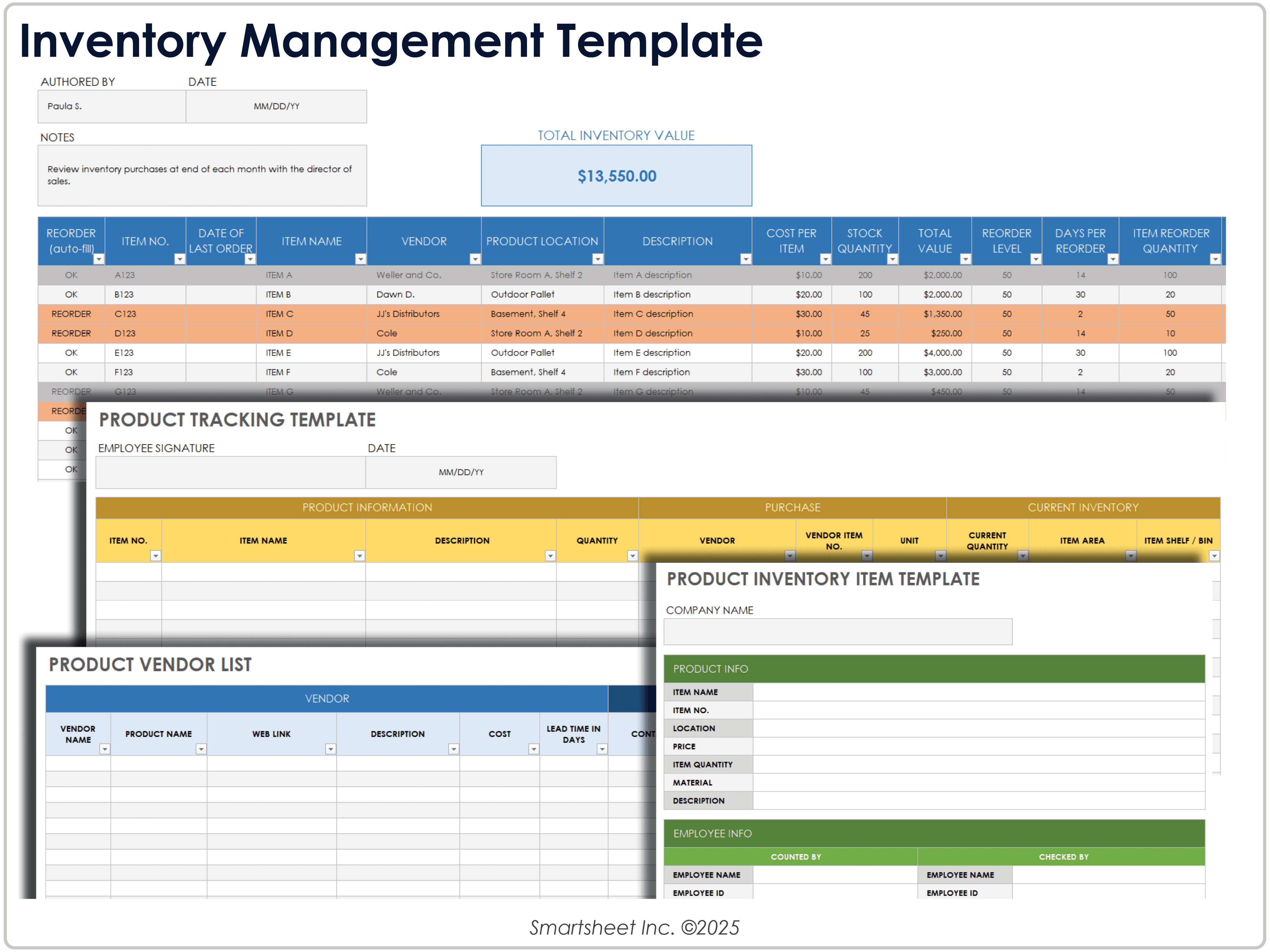Image resolution: width=1270 pixels, height=952 pixels.
Task: Select the PRODUCT INFO green header bar
Action: [x=934, y=669]
